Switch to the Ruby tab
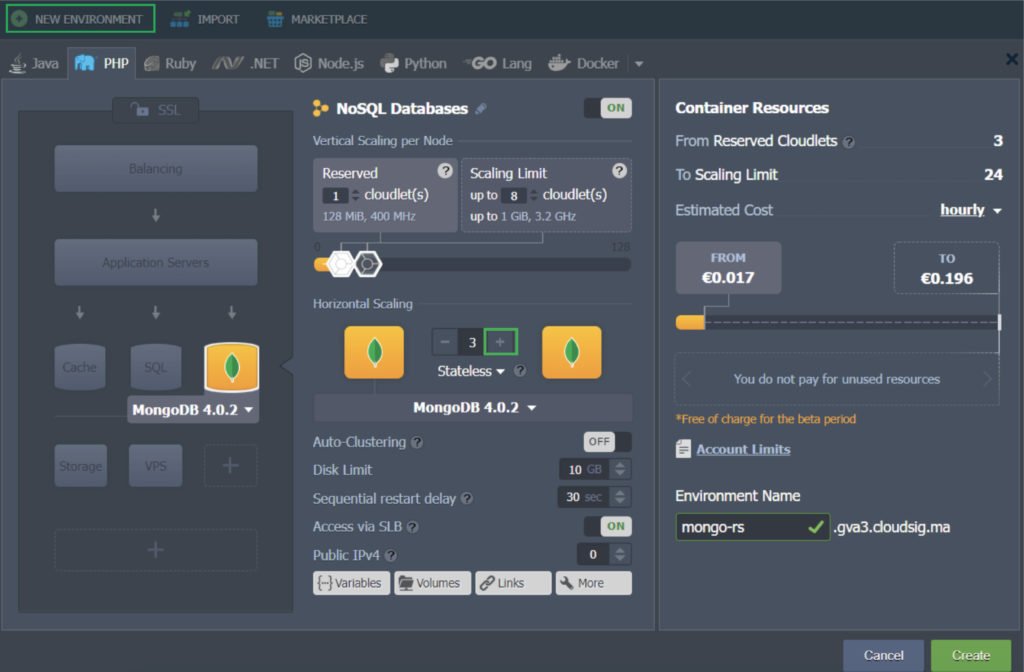 (170, 63)
